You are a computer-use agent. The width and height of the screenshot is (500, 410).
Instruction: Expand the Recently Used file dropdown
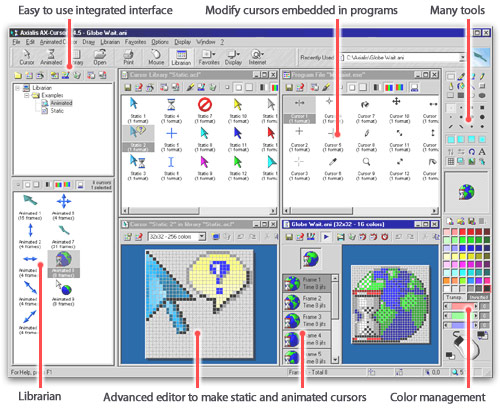[x=462, y=57]
